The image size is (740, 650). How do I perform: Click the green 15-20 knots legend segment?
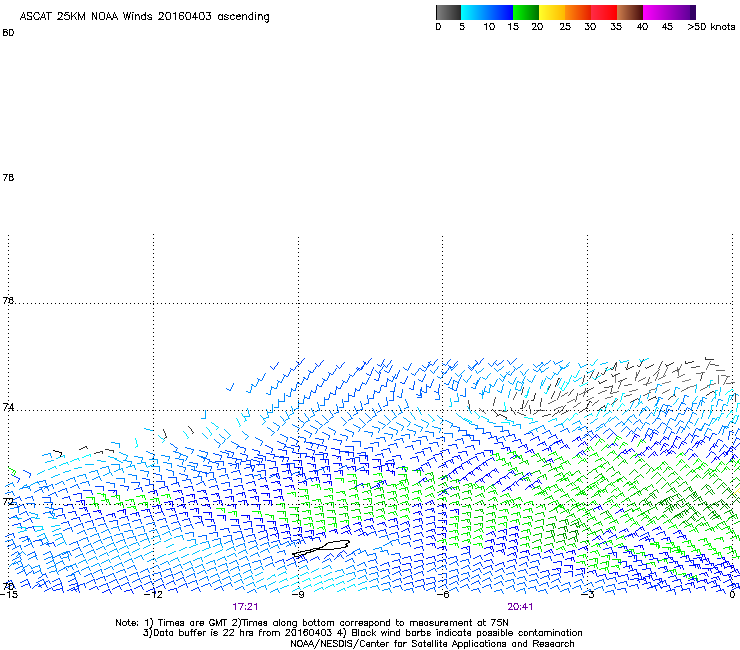(526, 12)
